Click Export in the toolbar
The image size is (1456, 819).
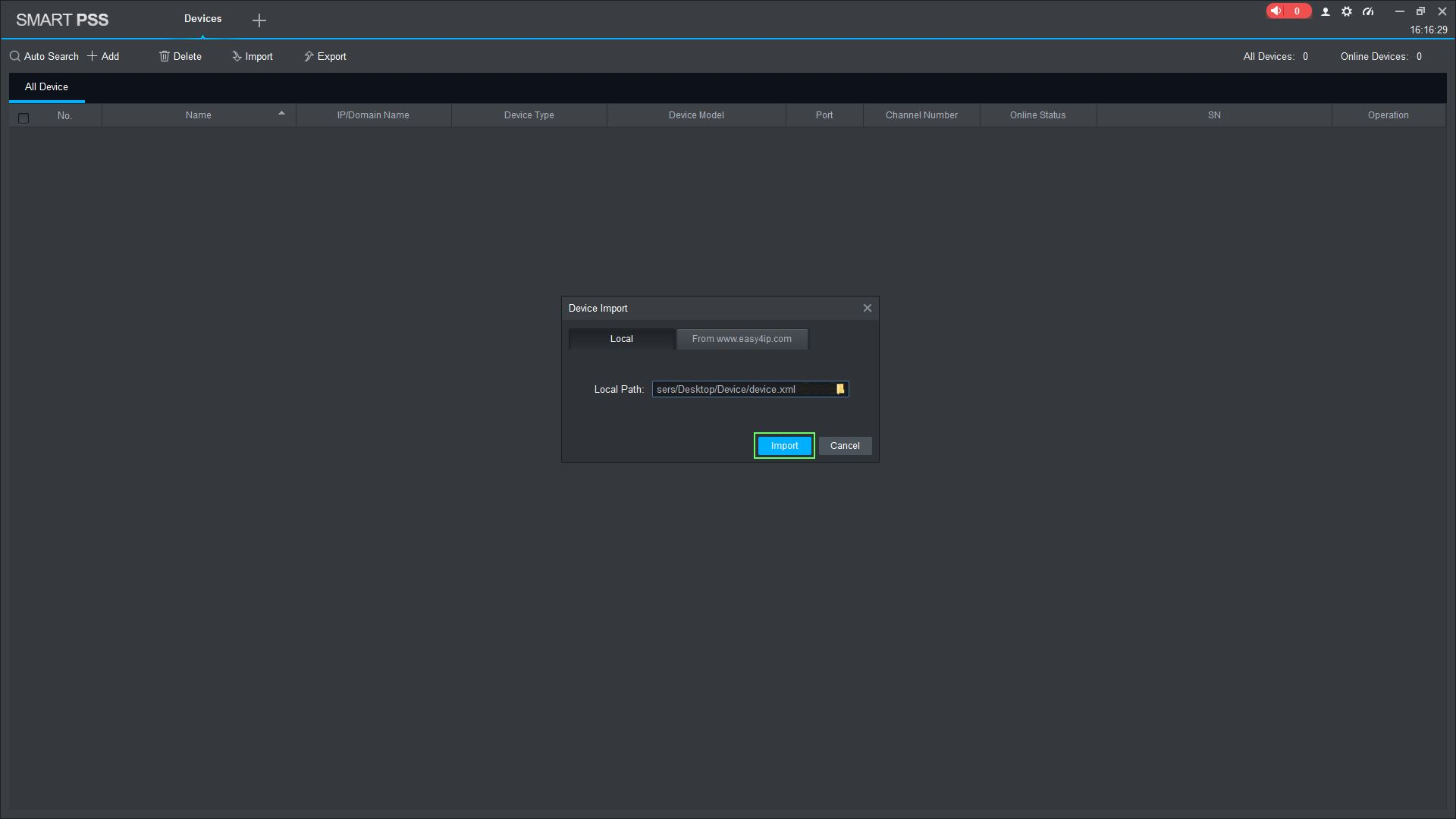[325, 56]
